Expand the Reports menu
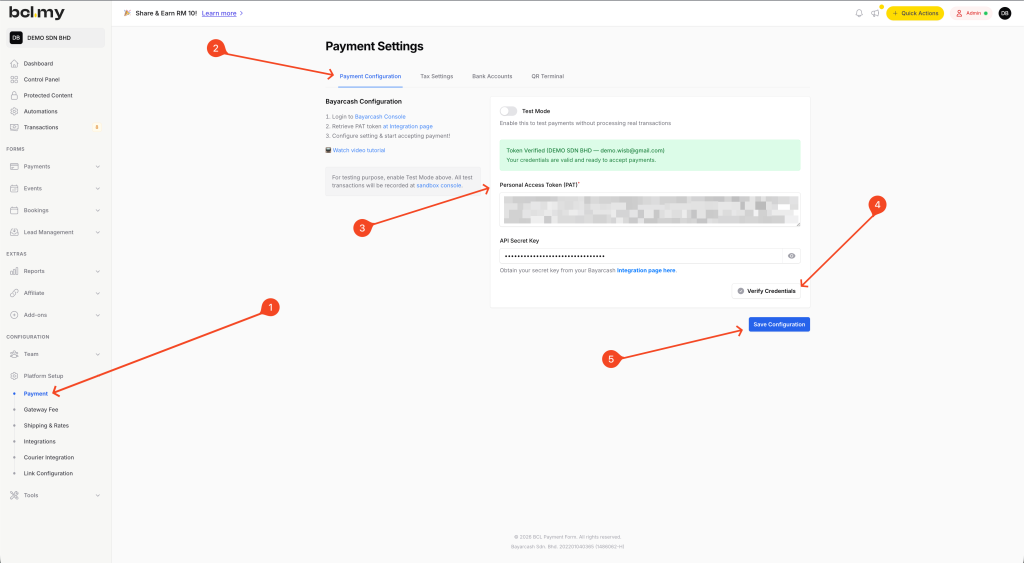This screenshot has height=563, width=1024. [x=55, y=271]
